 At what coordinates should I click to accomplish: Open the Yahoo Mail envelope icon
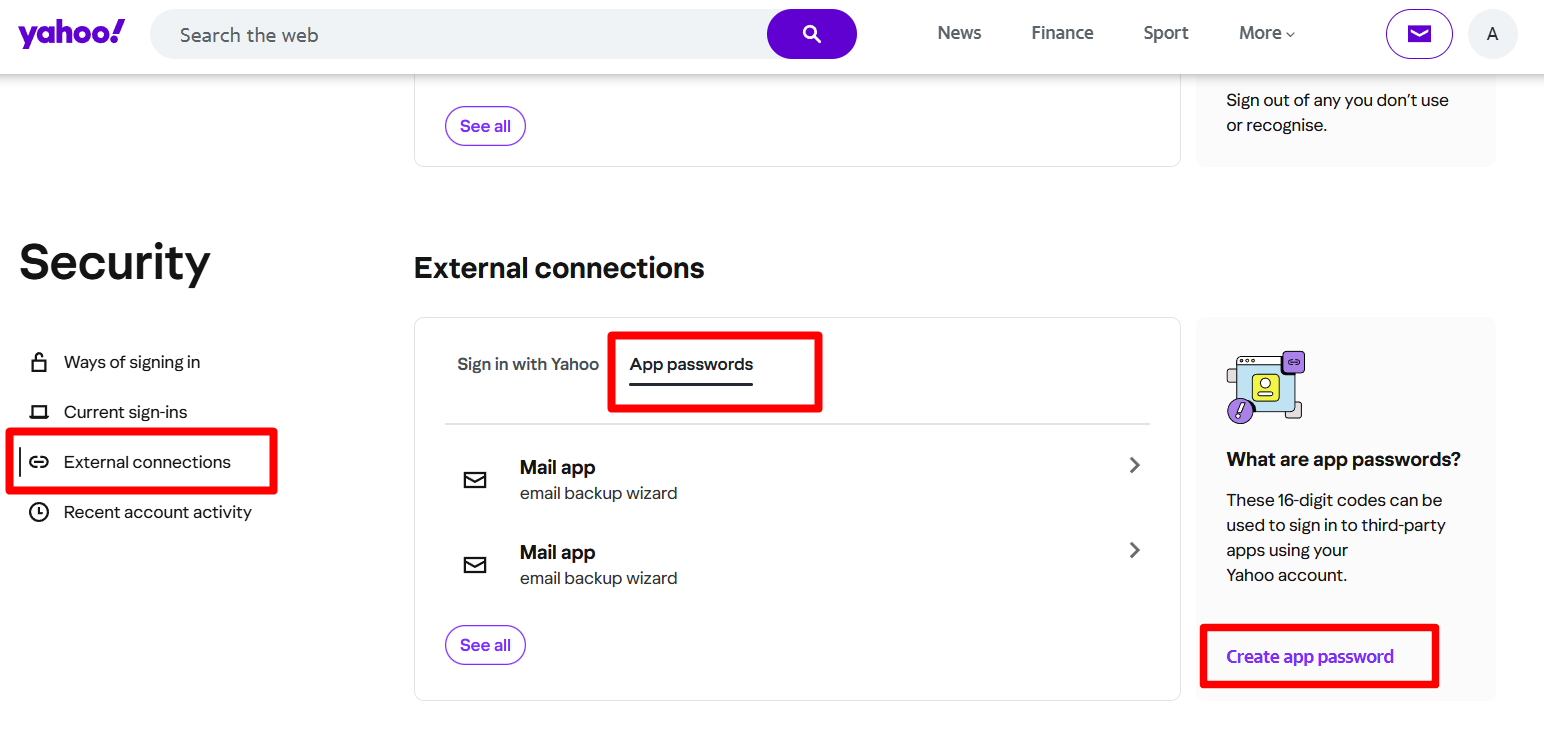[1418, 34]
